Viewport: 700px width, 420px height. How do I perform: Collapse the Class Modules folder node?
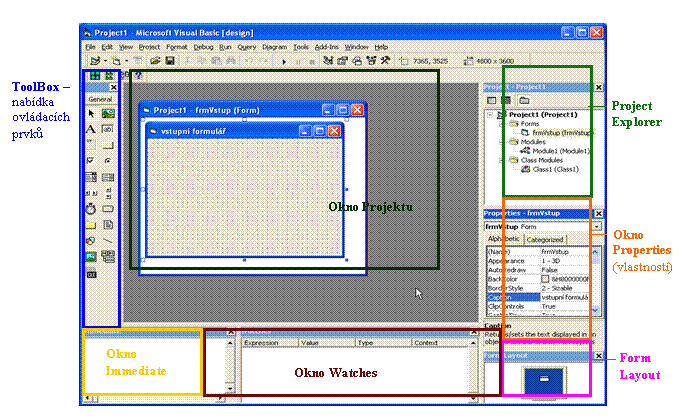(501, 160)
